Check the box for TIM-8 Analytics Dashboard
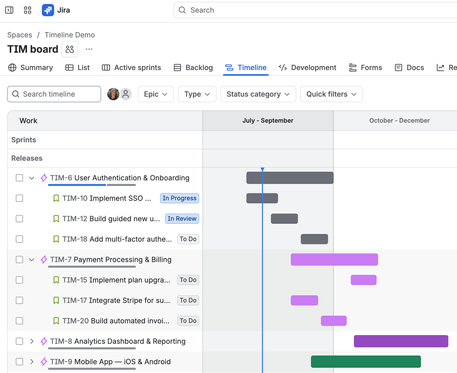Image resolution: width=457 pixels, height=373 pixels. pos(19,341)
